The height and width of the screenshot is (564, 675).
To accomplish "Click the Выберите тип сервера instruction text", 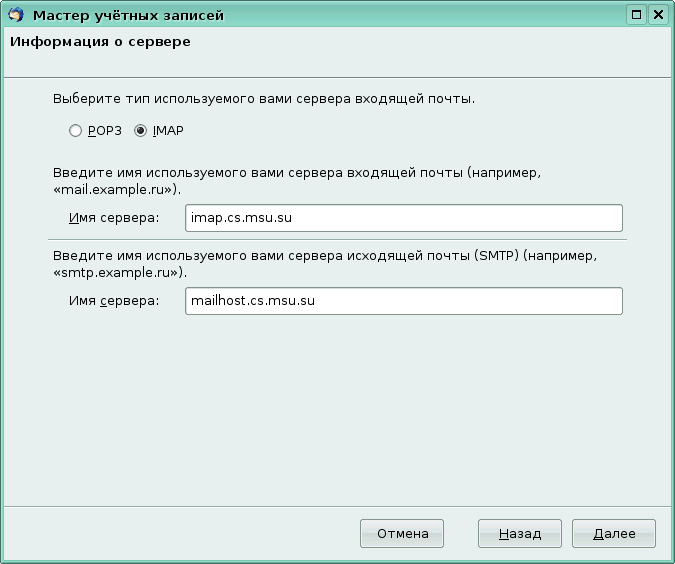I will coord(263,100).
